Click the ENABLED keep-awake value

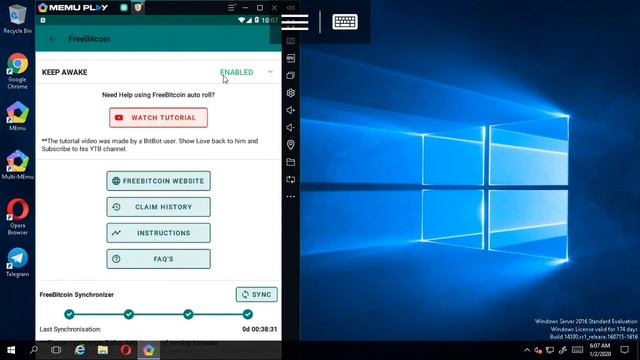(x=236, y=72)
